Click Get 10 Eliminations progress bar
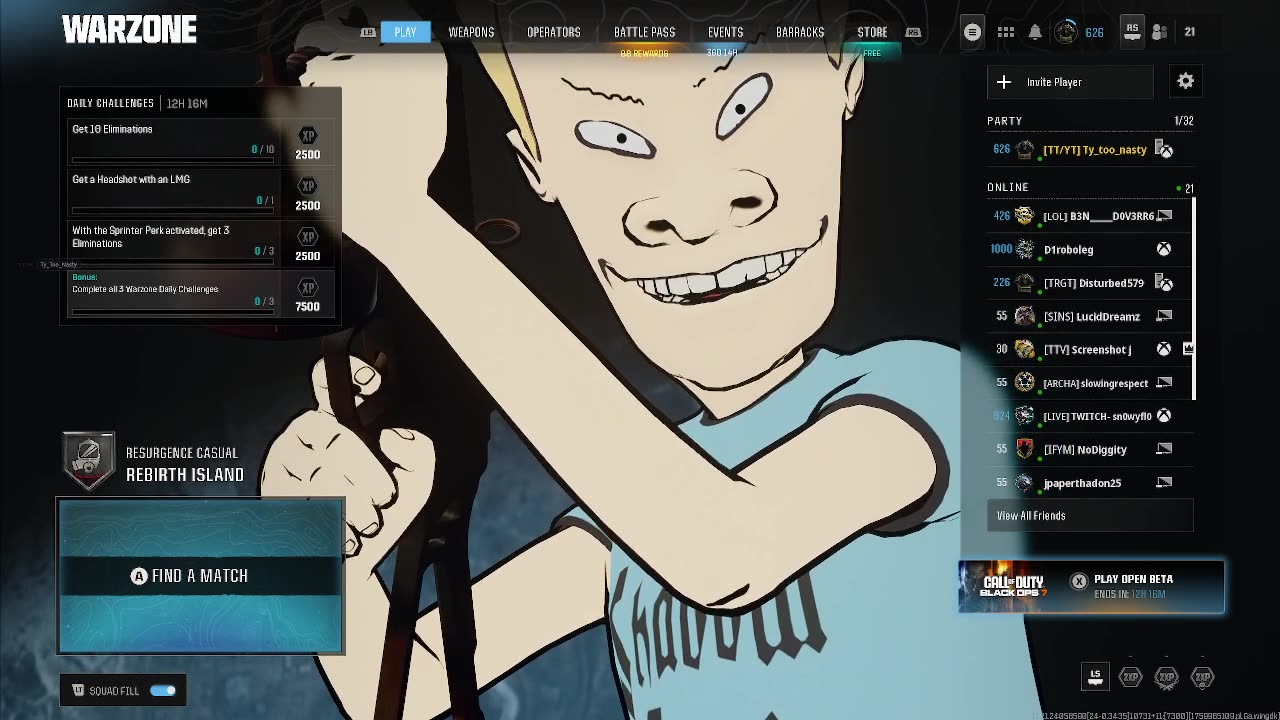This screenshot has height=720, width=1280. click(173, 160)
